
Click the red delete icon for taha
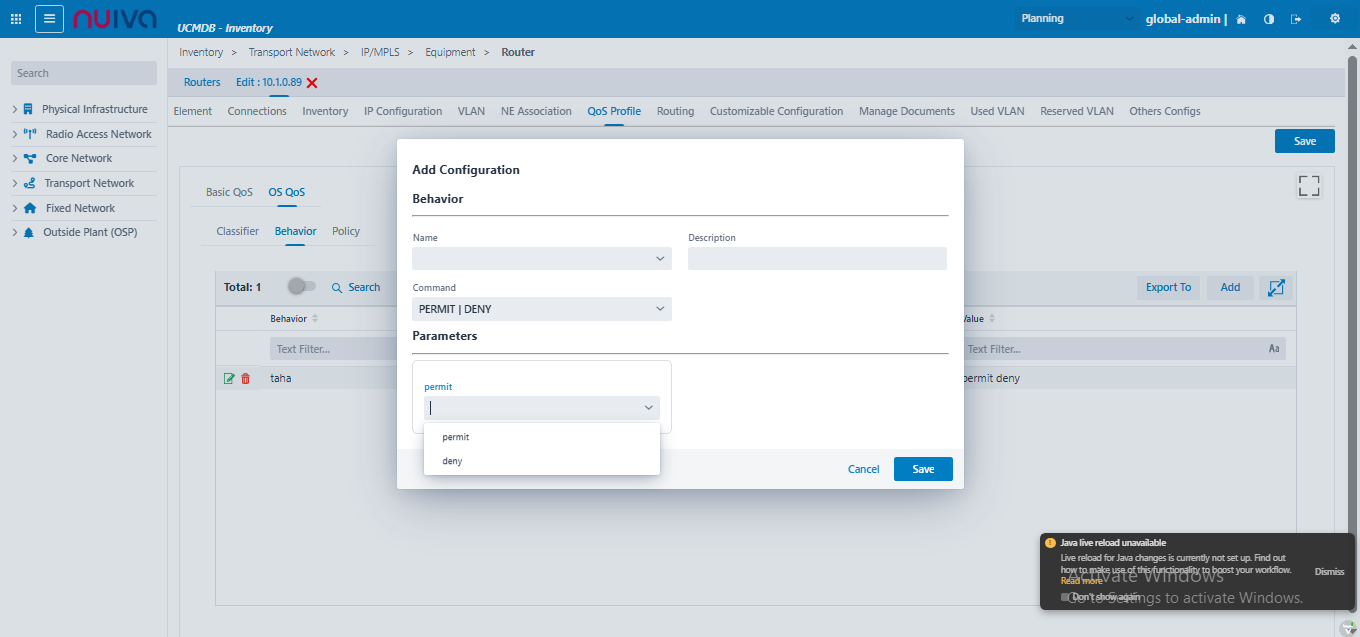[246, 379]
